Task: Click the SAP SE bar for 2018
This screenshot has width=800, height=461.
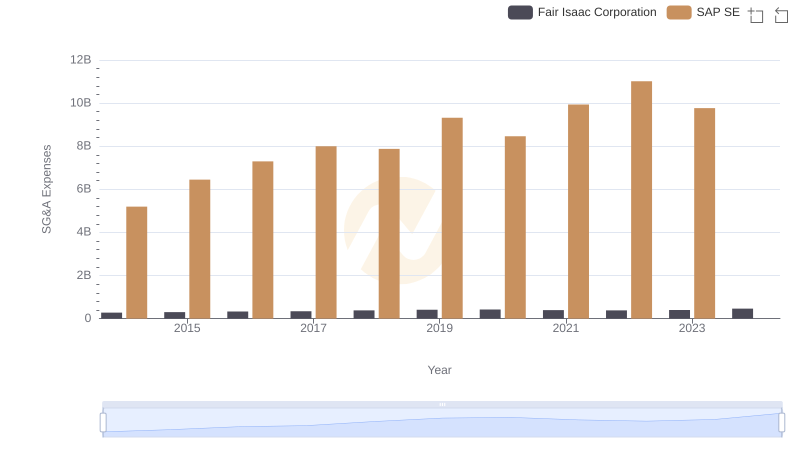Action: tap(389, 234)
